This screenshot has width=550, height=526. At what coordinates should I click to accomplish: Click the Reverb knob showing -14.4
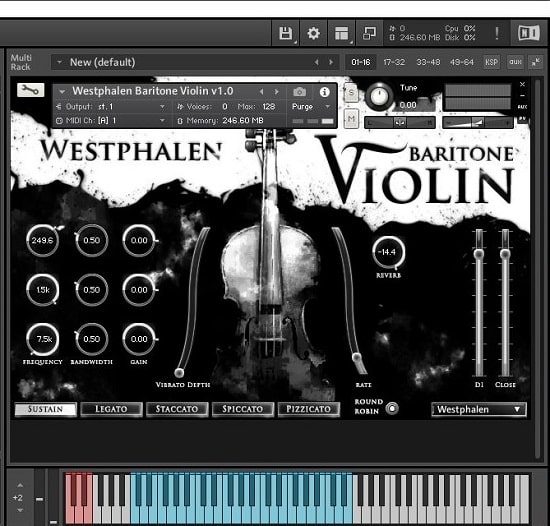[x=388, y=252]
